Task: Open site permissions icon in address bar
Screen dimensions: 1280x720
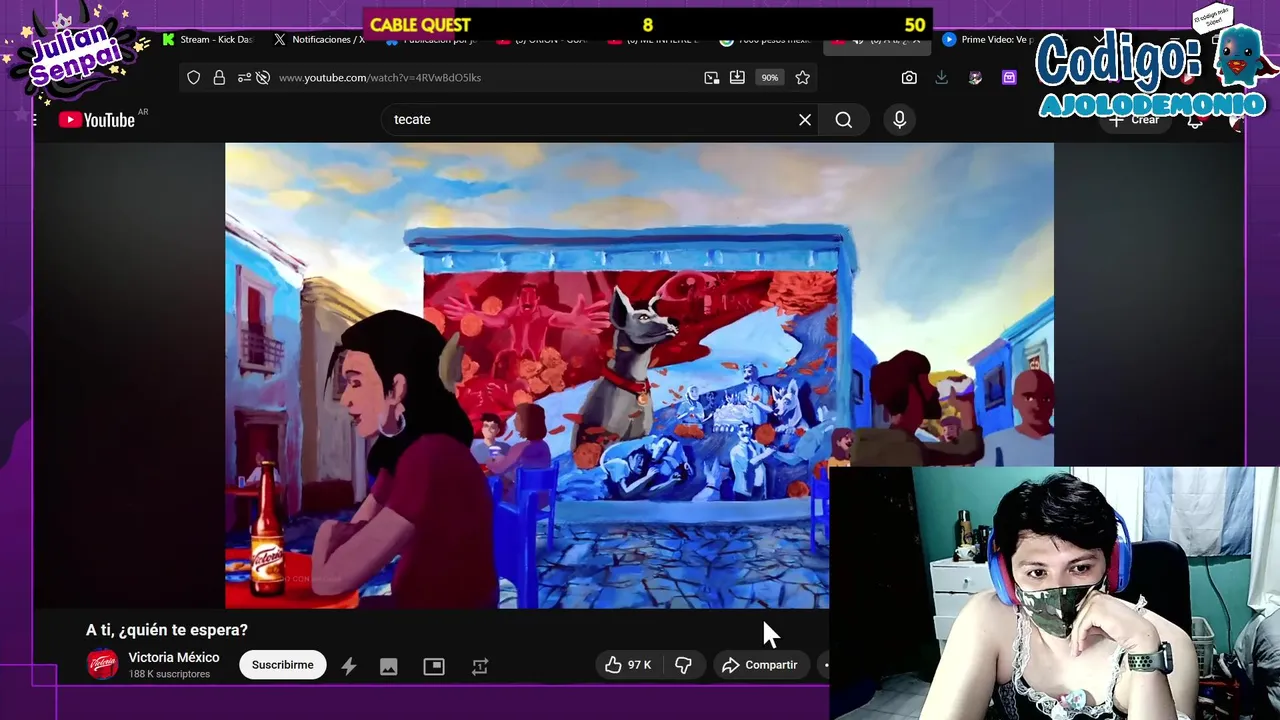Action: [x=244, y=78]
